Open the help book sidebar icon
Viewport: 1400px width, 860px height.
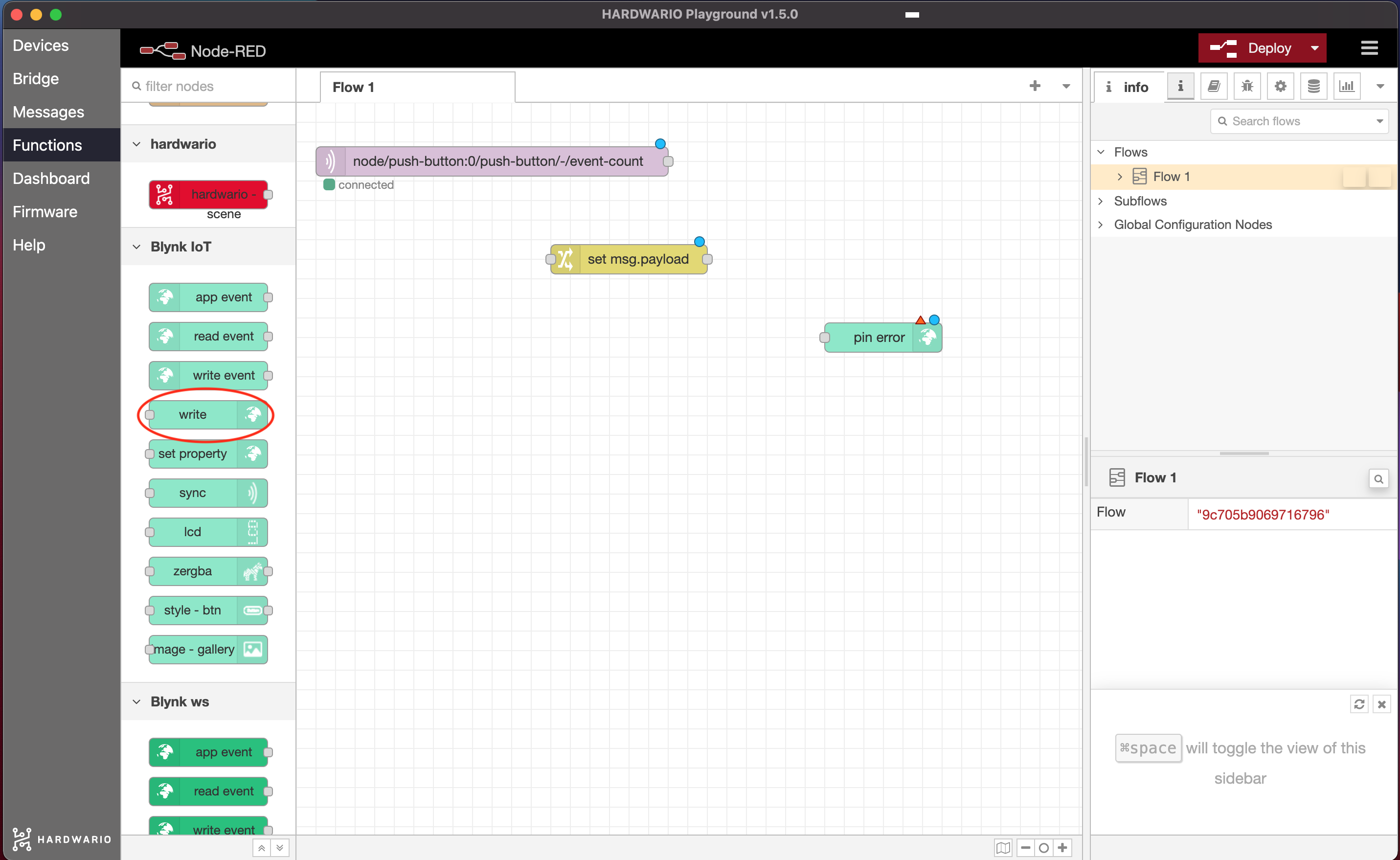coord(1214,87)
